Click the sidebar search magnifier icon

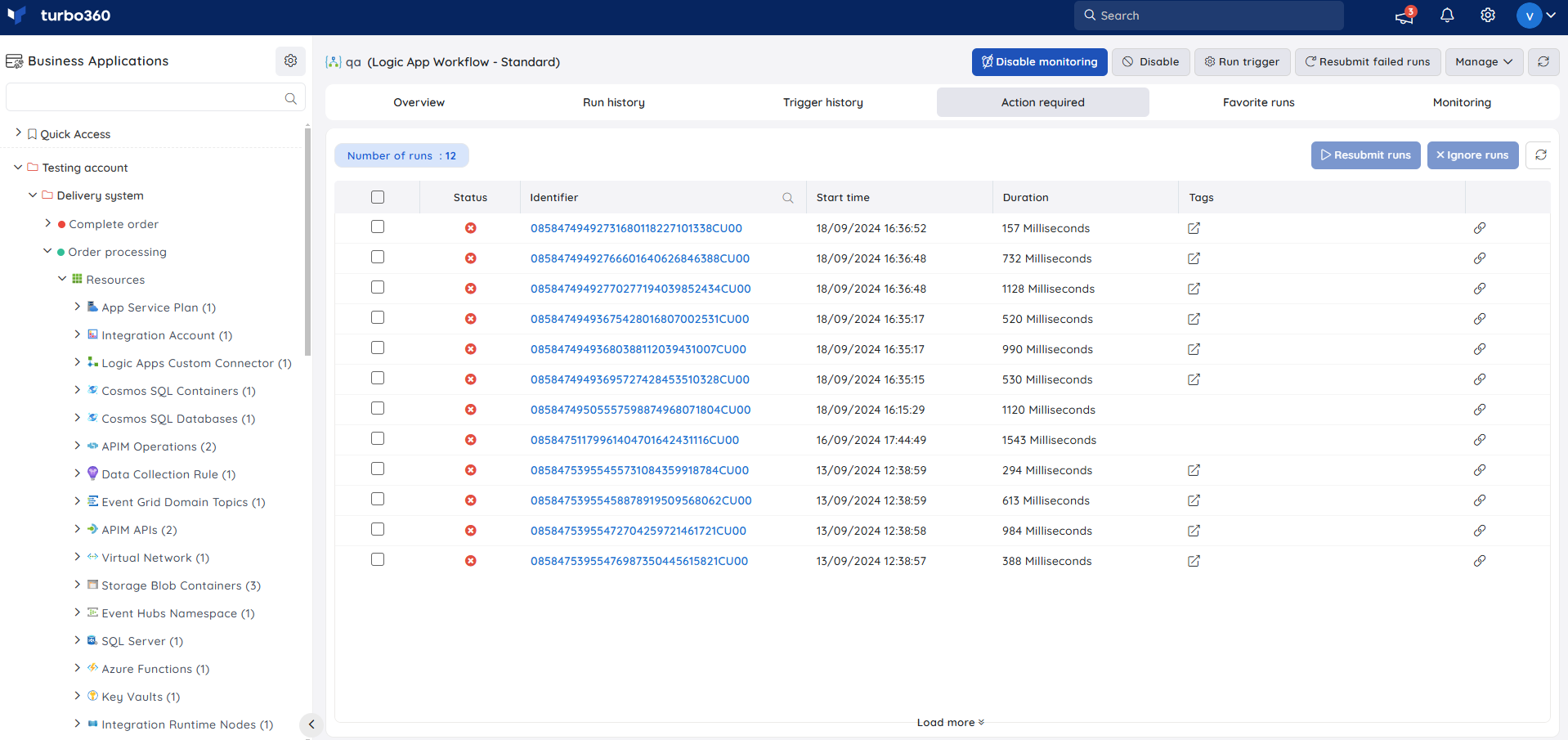[290, 98]
